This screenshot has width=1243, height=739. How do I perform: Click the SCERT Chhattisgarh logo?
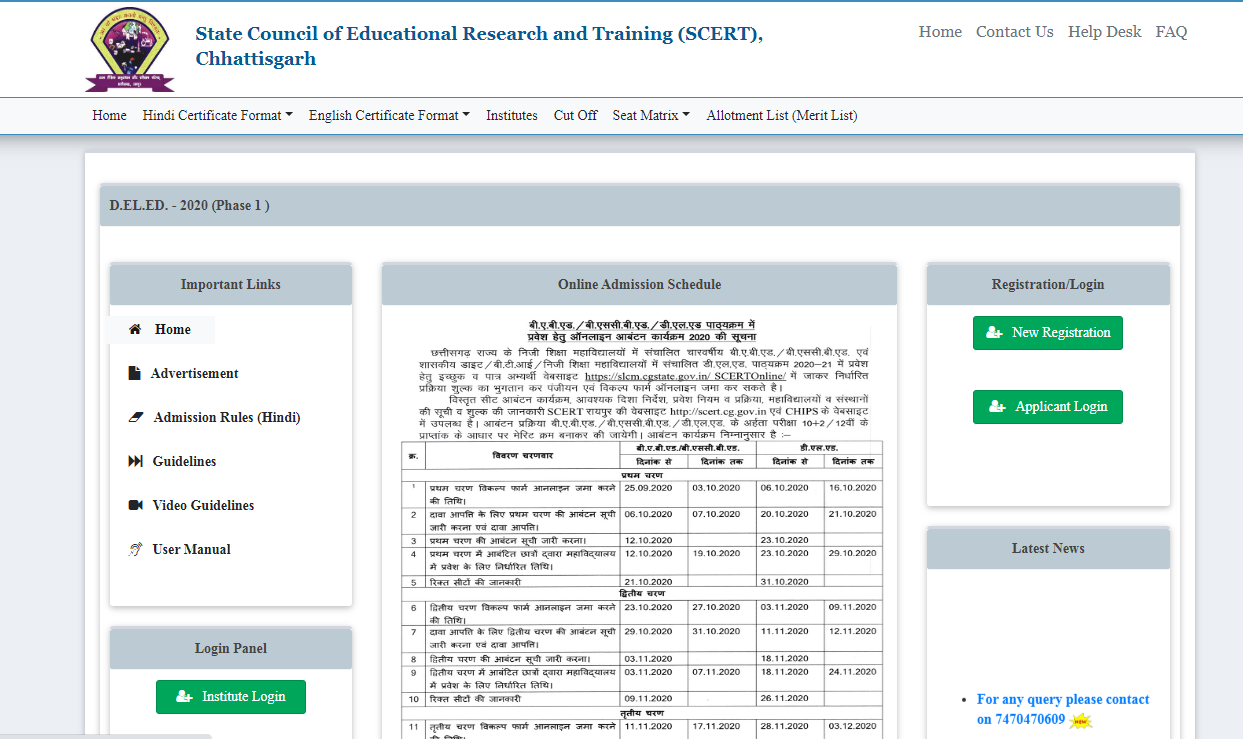[130, 48]
